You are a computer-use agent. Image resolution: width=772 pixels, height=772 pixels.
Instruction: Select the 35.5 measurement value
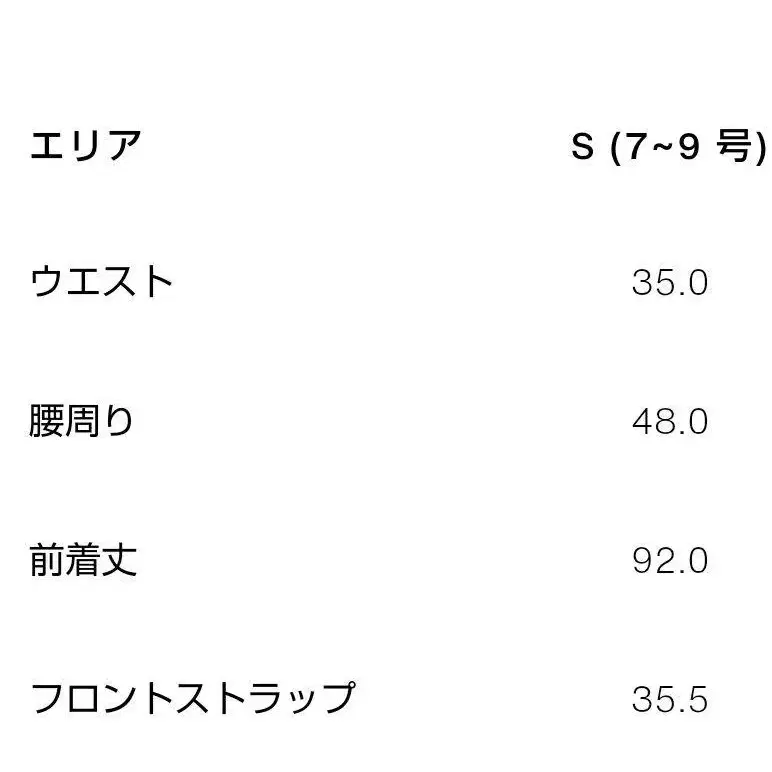click(x=669, y=697)
